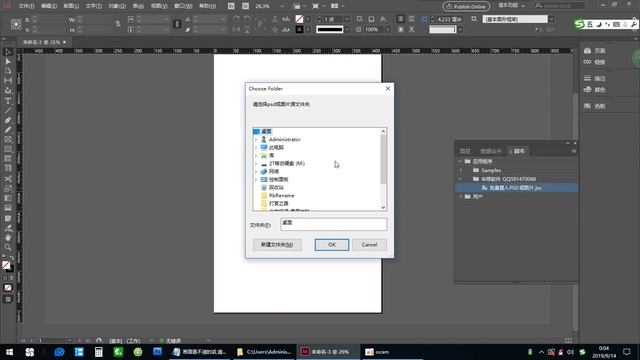Select the Pen tool

pyautogui.click(x=8, y=120)
